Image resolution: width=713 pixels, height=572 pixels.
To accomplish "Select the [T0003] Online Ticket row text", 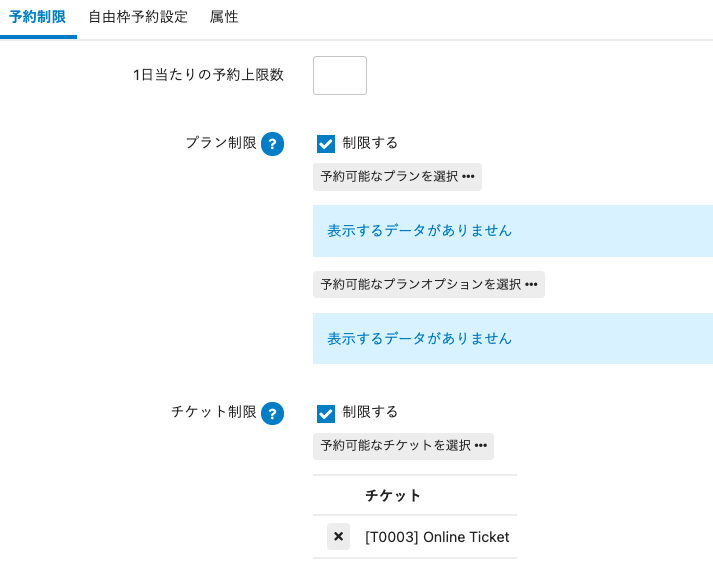I will point(437,537).
